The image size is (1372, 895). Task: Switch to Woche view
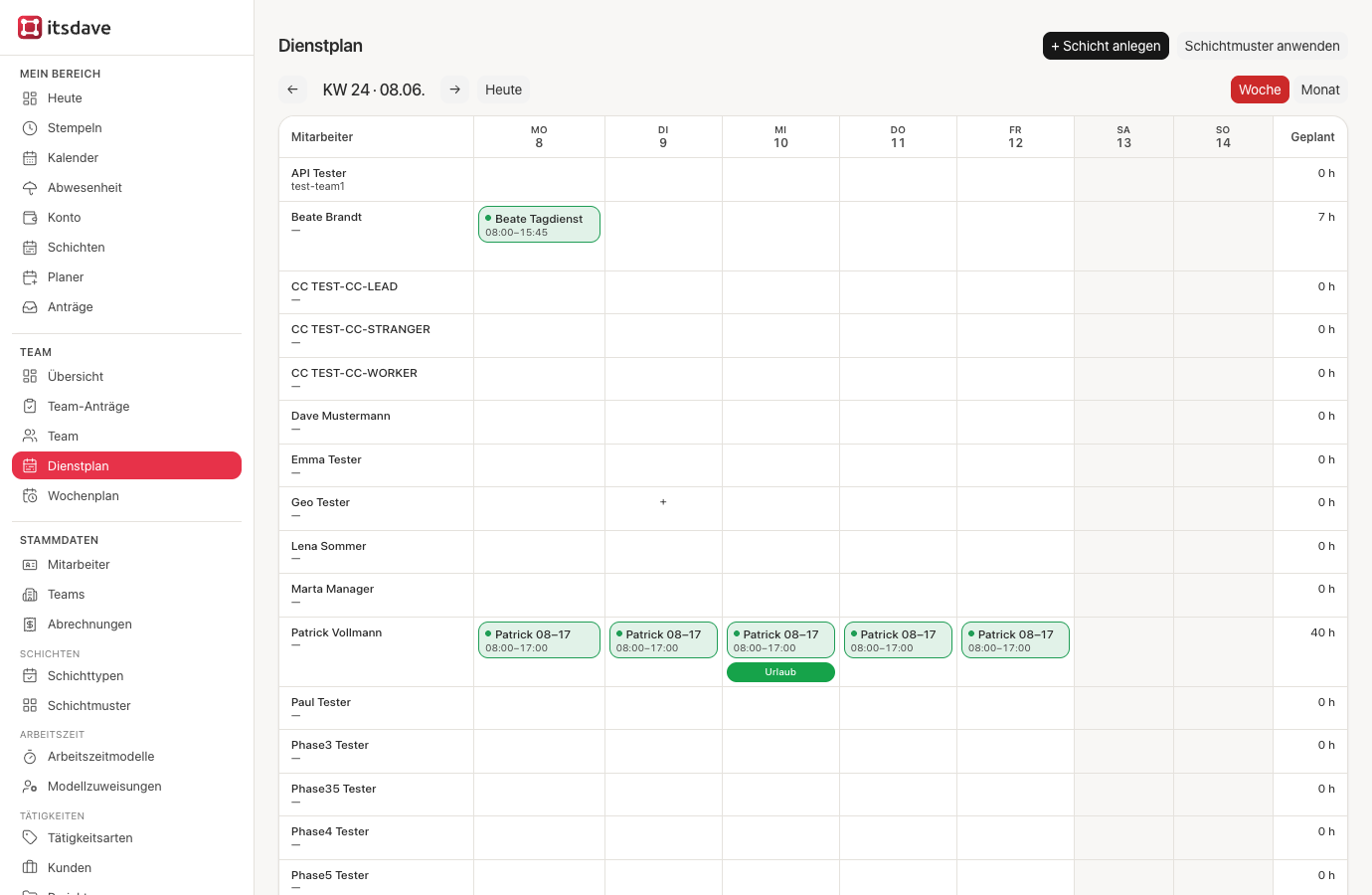tap(1260, 89)
